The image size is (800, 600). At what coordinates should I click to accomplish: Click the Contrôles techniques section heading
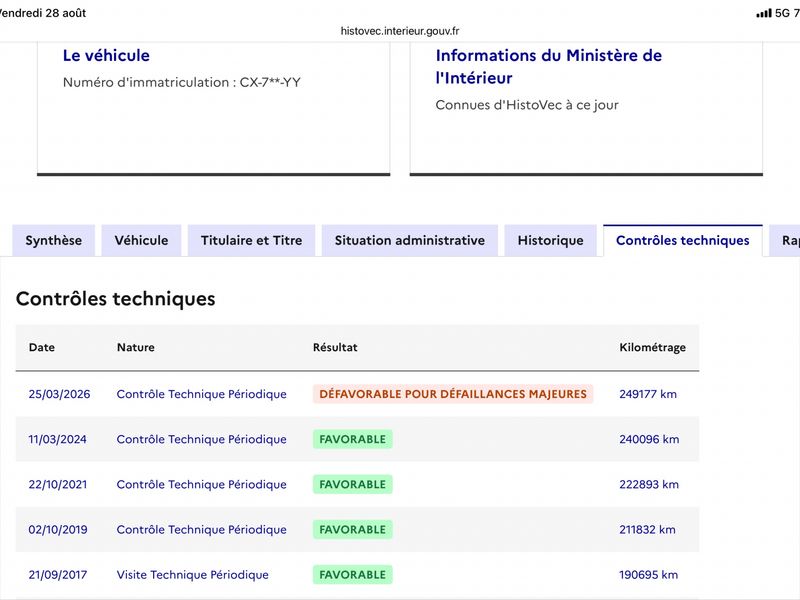115,298
